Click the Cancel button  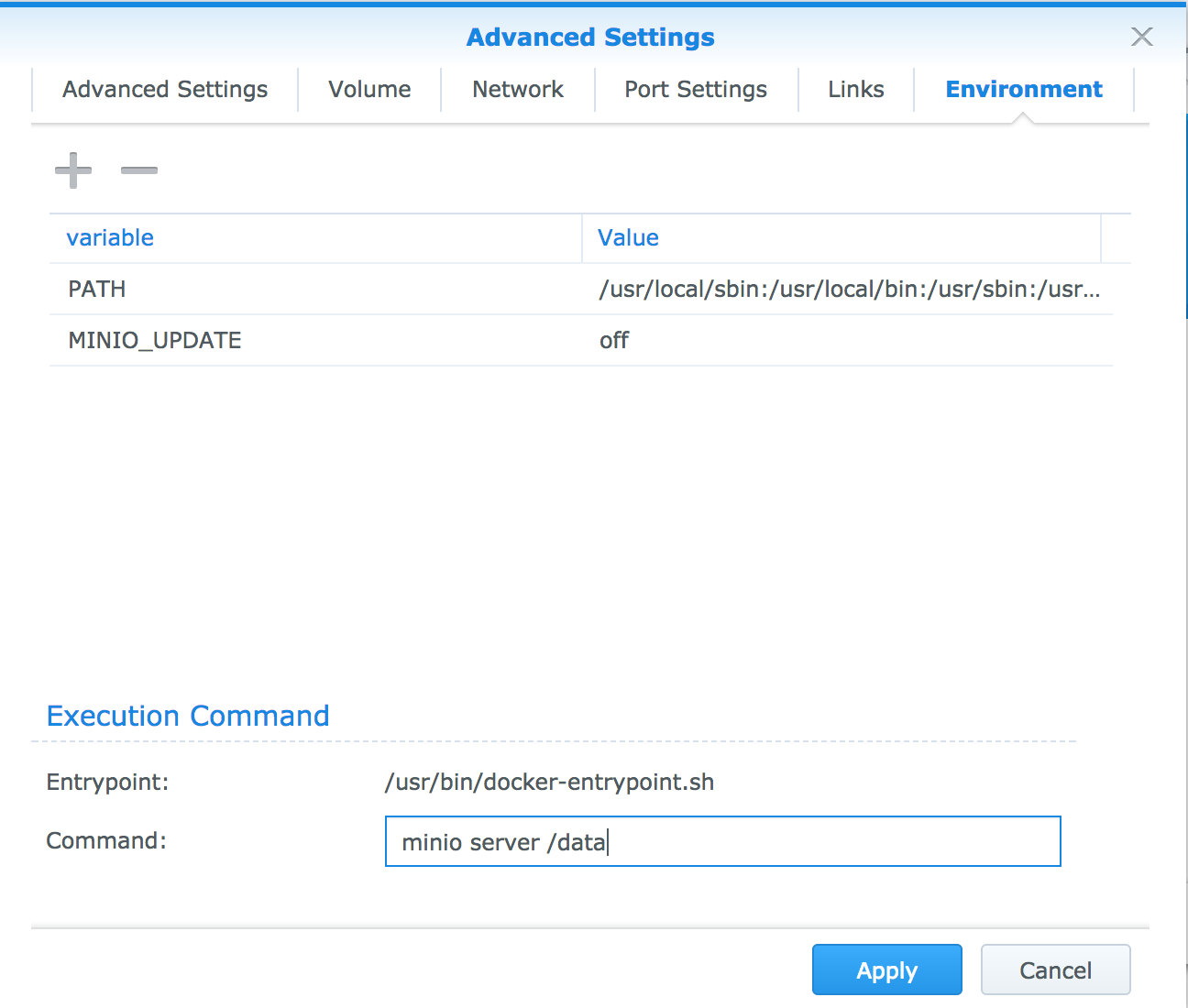coord(1056,970)
